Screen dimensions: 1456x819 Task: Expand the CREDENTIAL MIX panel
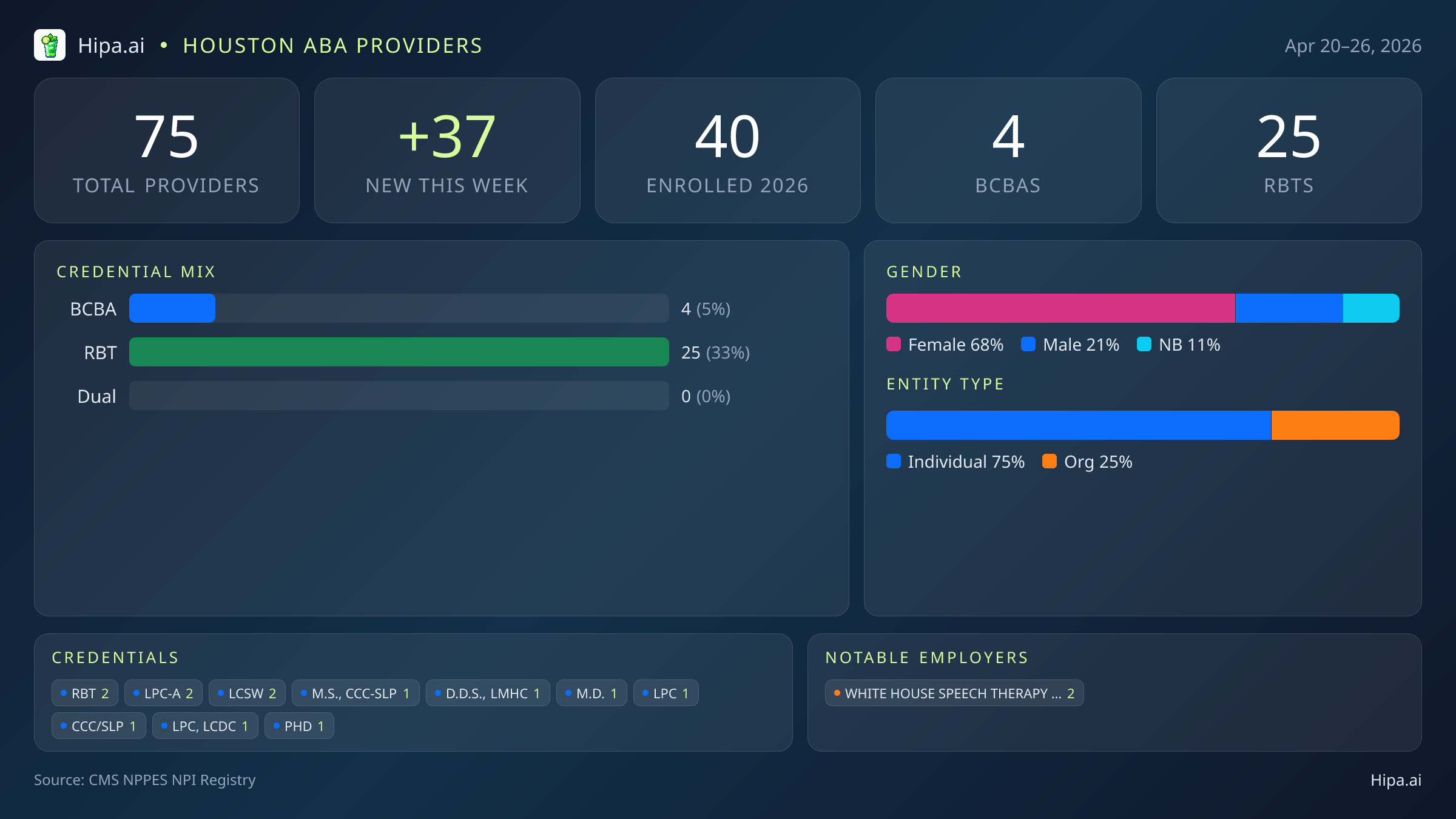pyautogui.click(x=136, y=271)
